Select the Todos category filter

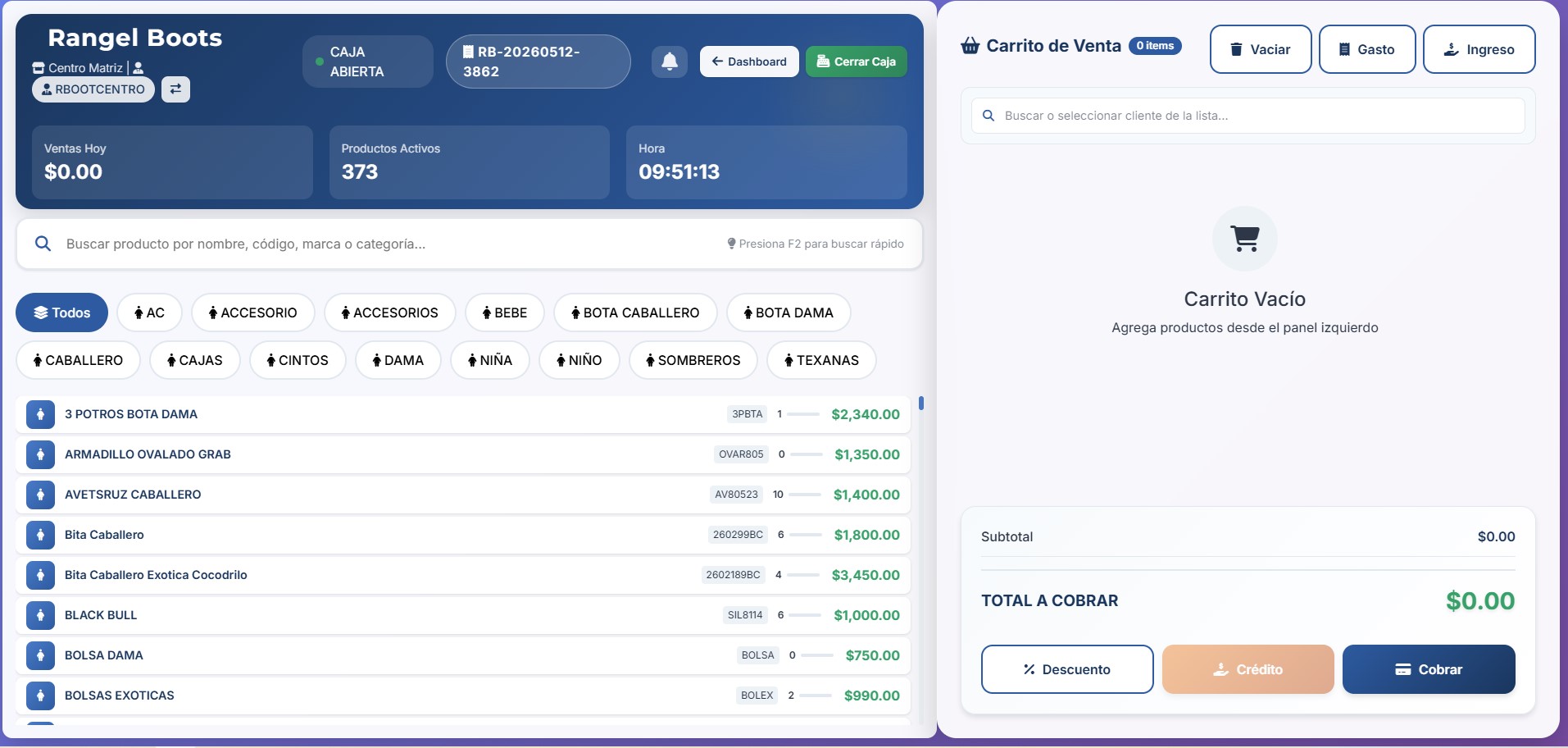61,312
